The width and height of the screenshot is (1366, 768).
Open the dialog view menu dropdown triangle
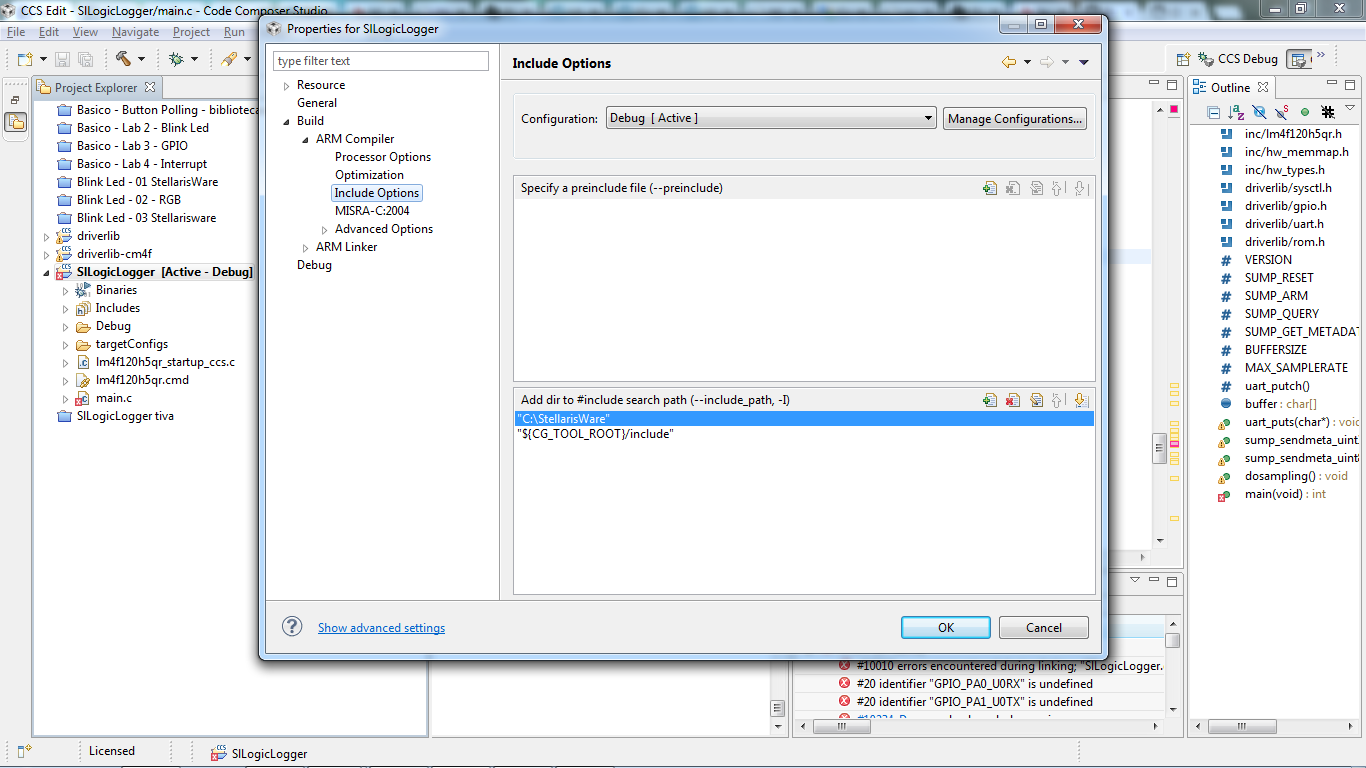tap(1084, 63)
